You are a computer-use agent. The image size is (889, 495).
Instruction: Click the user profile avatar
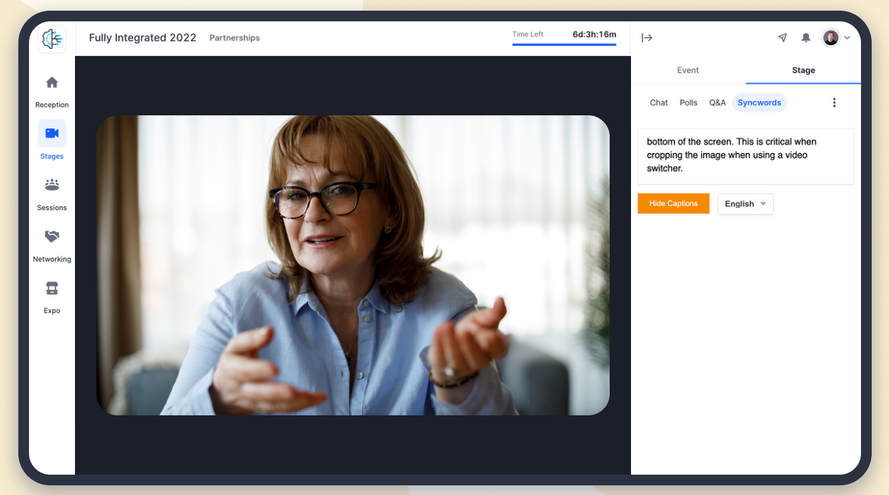coord(831,37)
